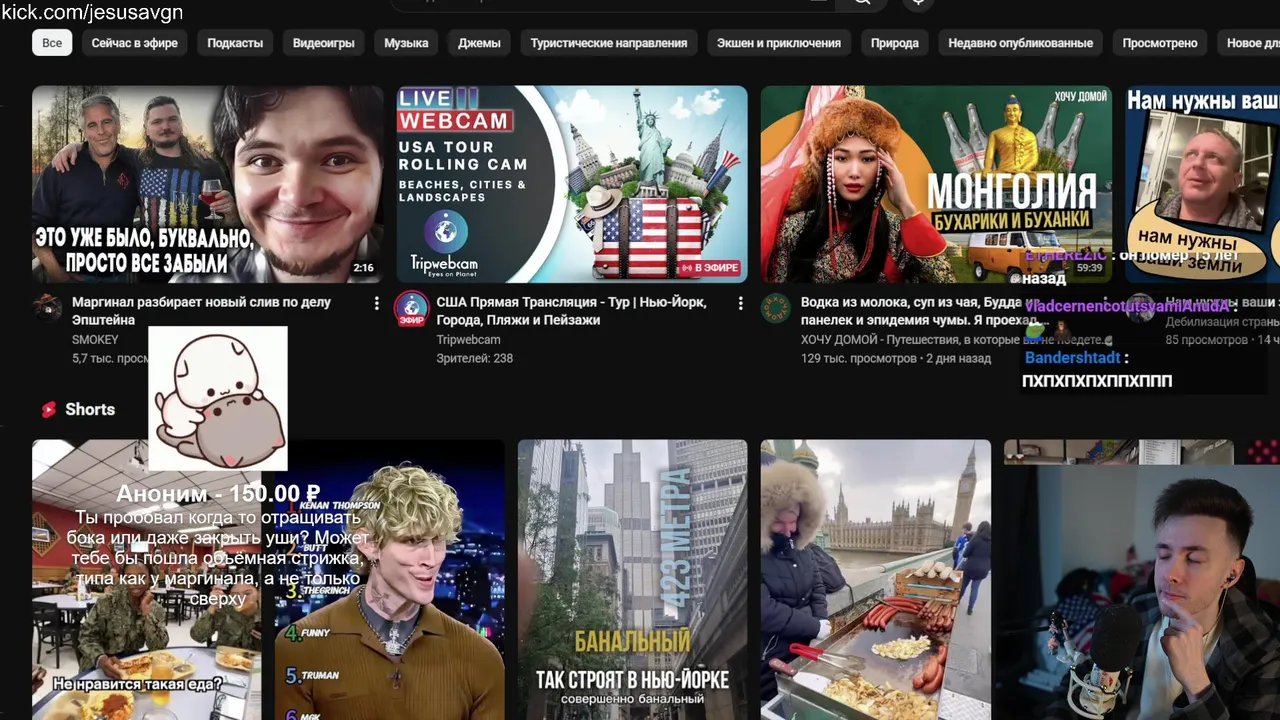Click the "В ЭФИРЕ" live badge on thumbnail
The width and height of the screenshot is (1280, 720).
709,268
